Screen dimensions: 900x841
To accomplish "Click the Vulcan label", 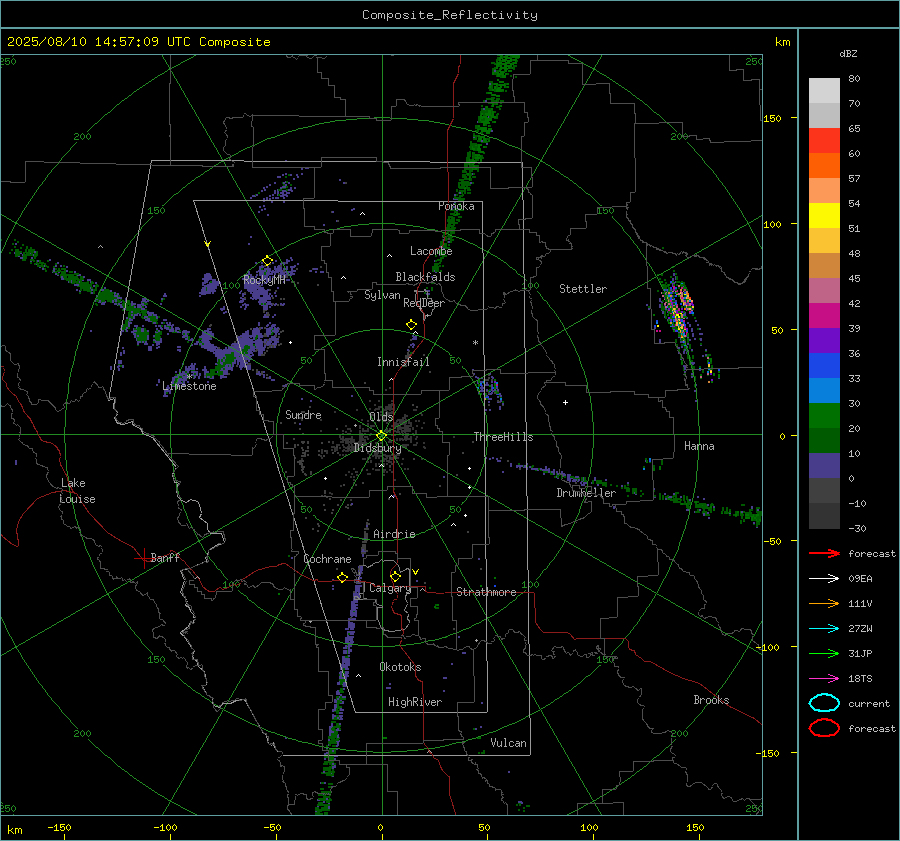I will pos(508,743).
